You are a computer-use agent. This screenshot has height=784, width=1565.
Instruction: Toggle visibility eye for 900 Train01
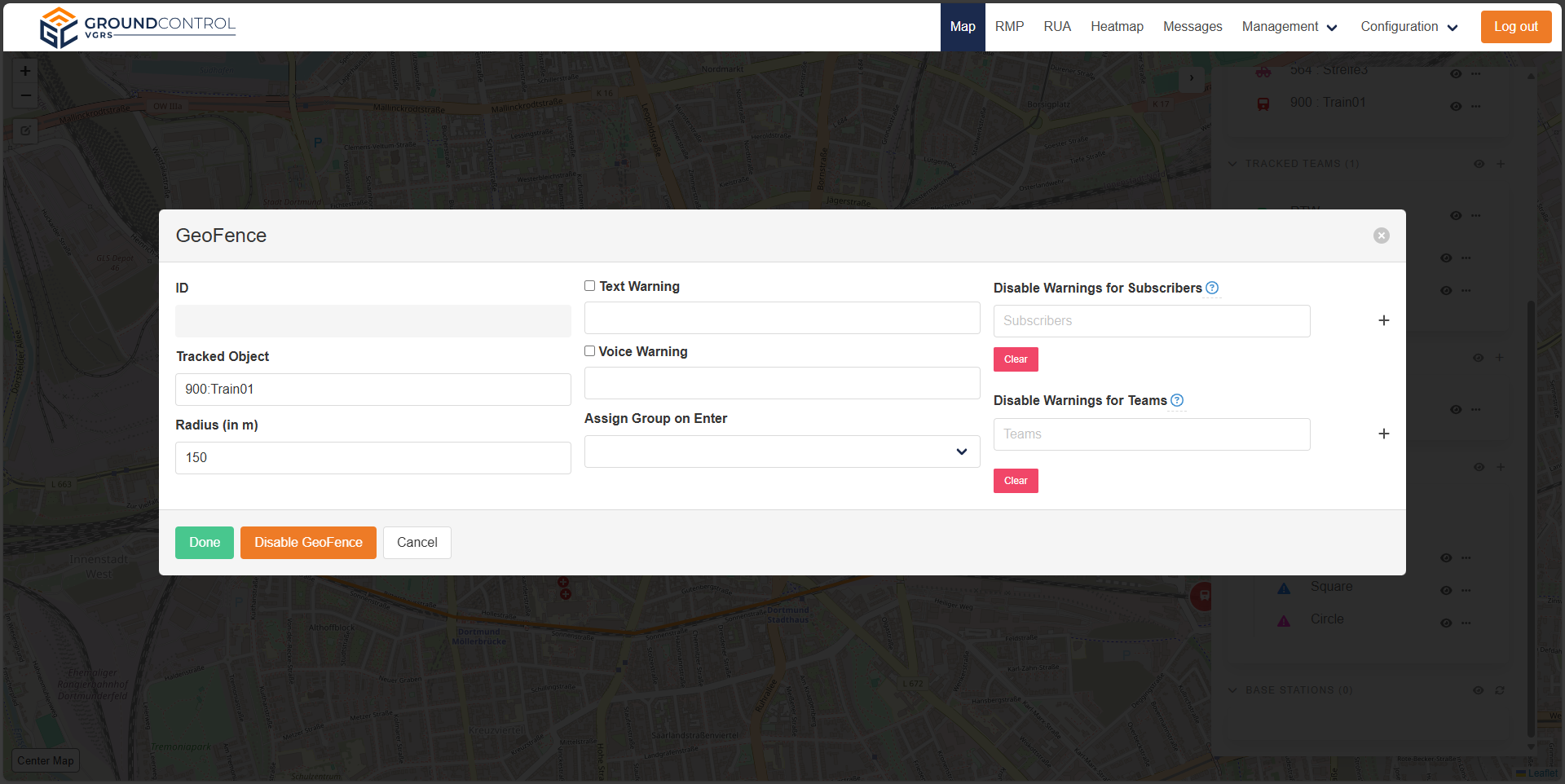pos(1456,106)
